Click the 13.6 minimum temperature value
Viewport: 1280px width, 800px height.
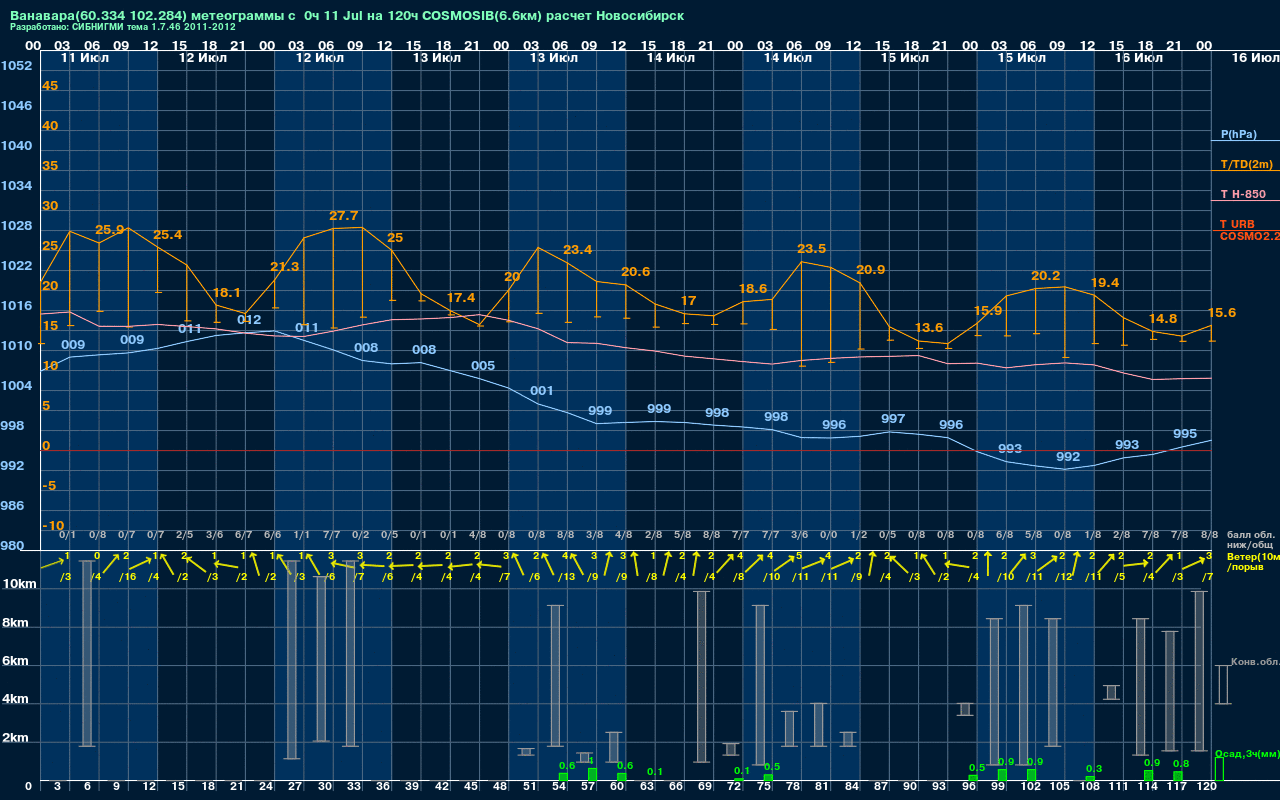(929, 328)
